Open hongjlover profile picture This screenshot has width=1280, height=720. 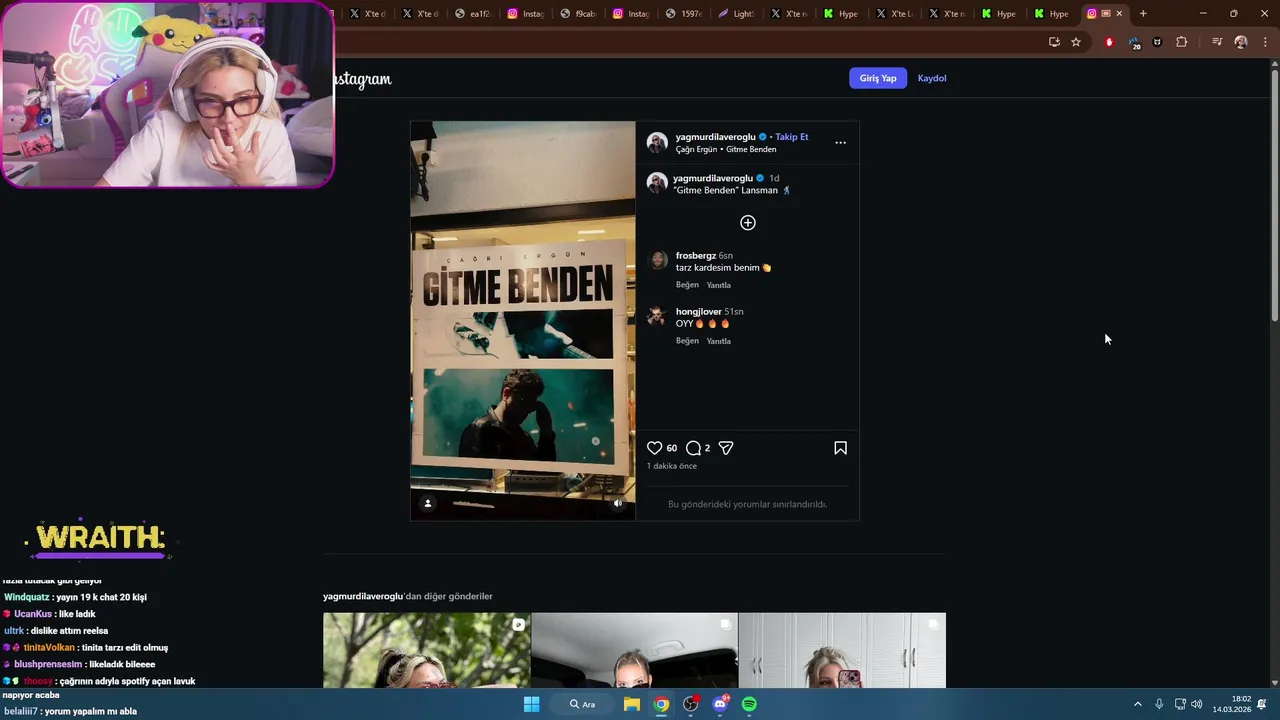[x=657, y=317]
